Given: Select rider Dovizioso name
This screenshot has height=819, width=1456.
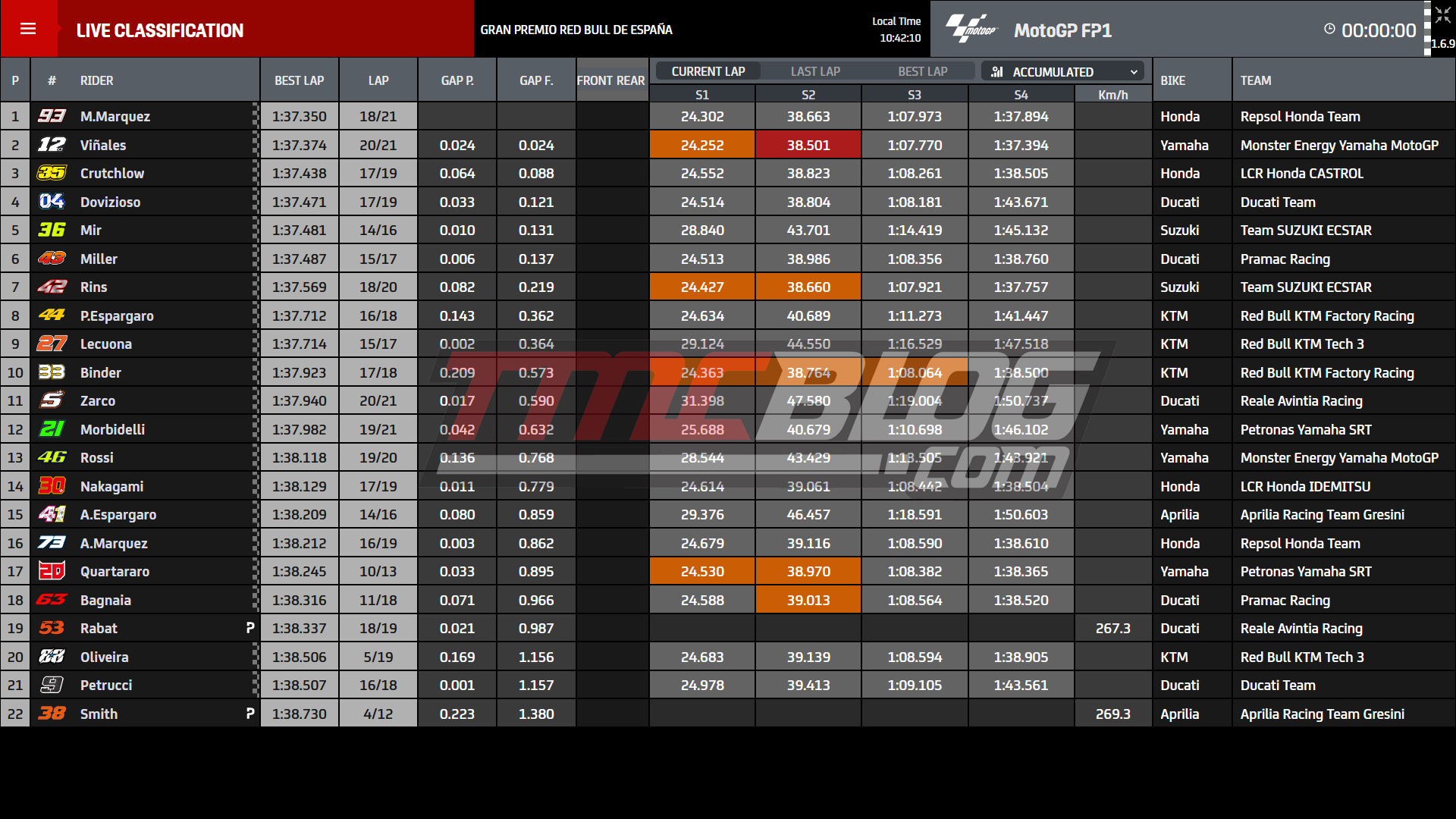Looking at the screenshot, I should 111,202.
